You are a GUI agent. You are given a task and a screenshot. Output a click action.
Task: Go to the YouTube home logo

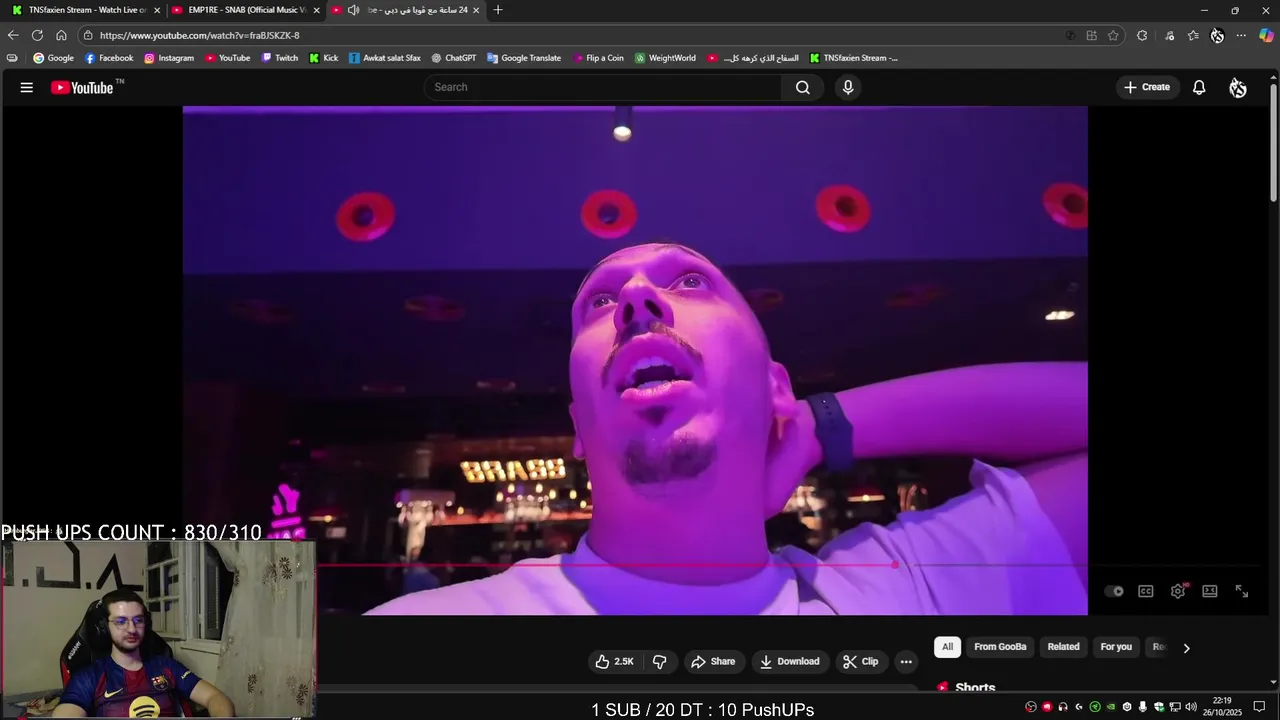pyautogui.click(x=82, y=87)
